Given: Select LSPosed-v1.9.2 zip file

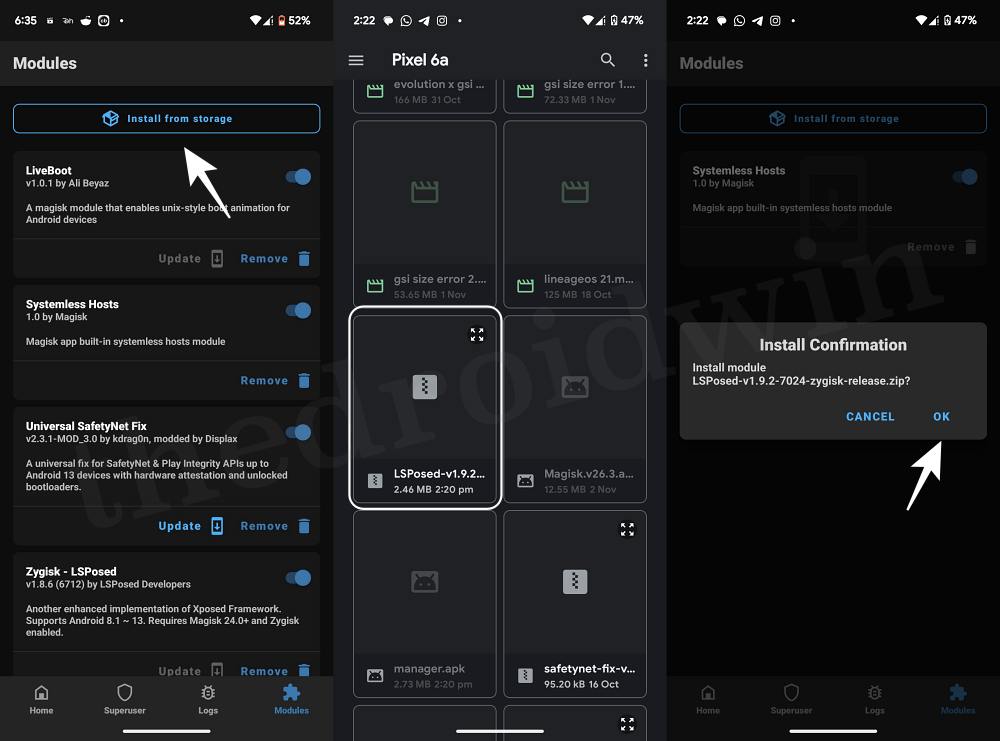Looking at the screenshot, I should [x=425, y=407].
